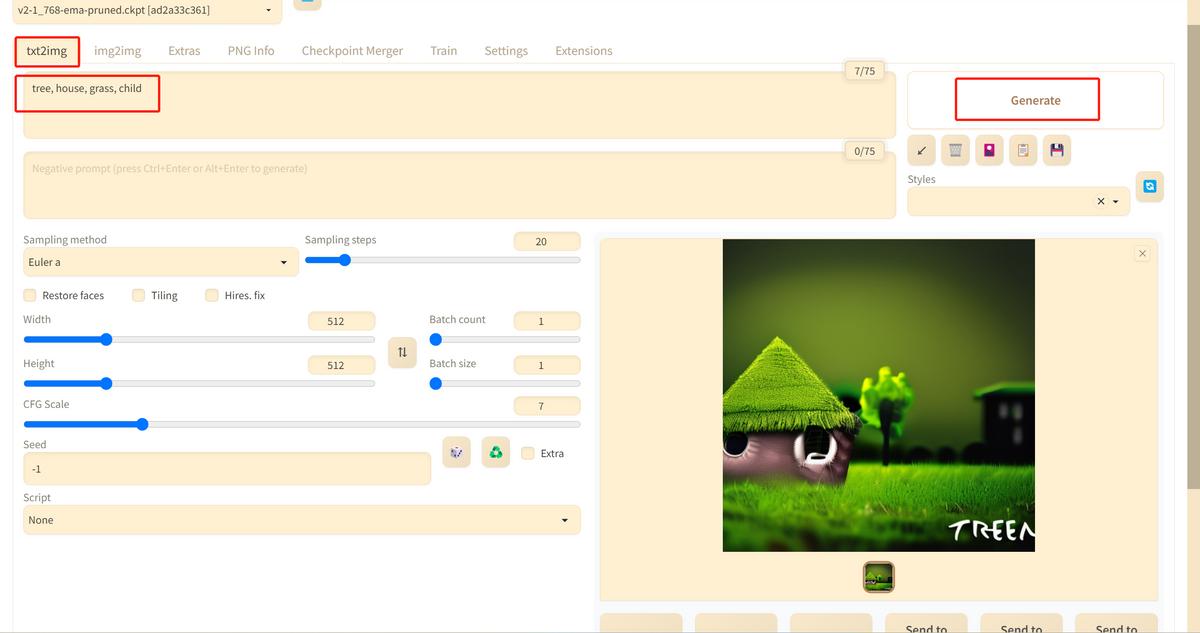The width and height of the screenshot is (1200, 633).
Task: Open the Settings tab
Action: pos(506,51)
